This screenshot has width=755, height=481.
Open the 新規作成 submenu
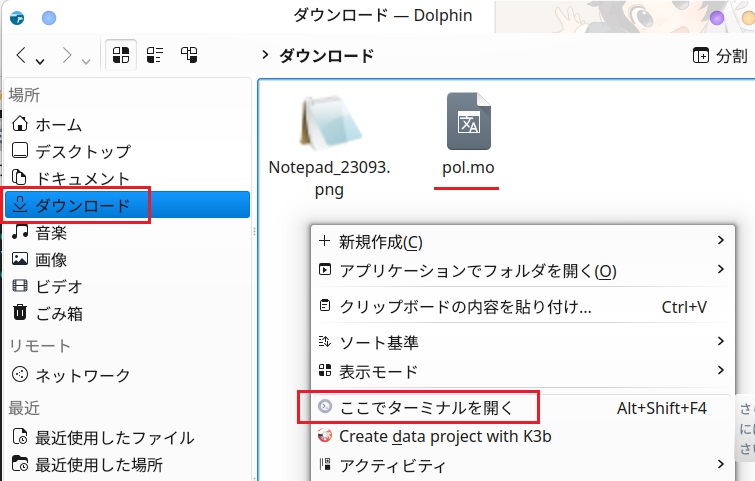click(x=381, y=241)
